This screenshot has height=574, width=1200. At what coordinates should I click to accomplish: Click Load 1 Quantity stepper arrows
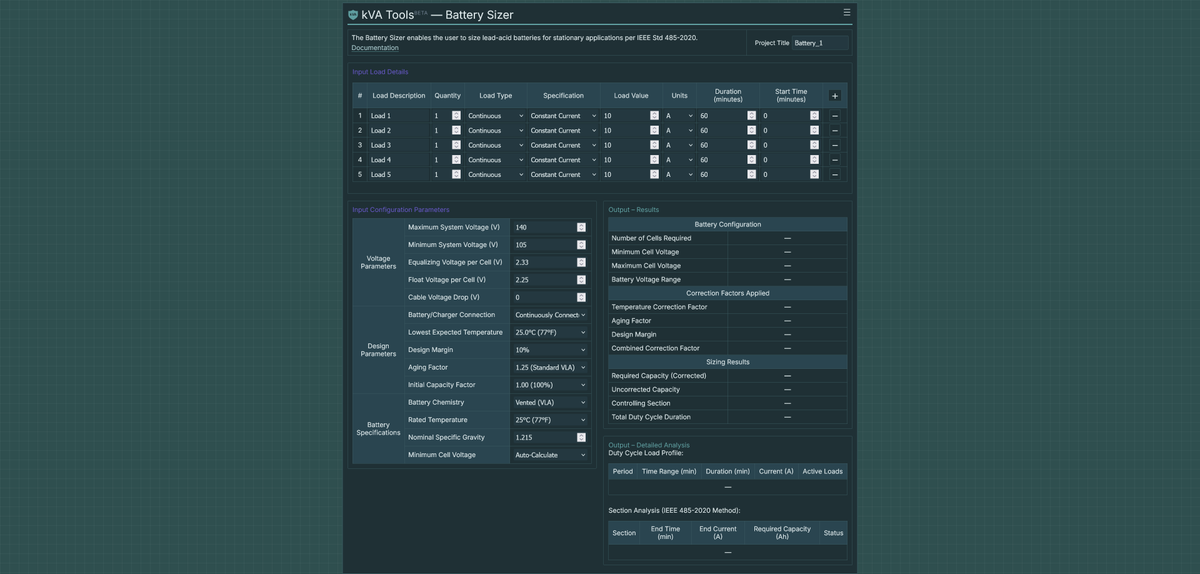pos(456,116)
